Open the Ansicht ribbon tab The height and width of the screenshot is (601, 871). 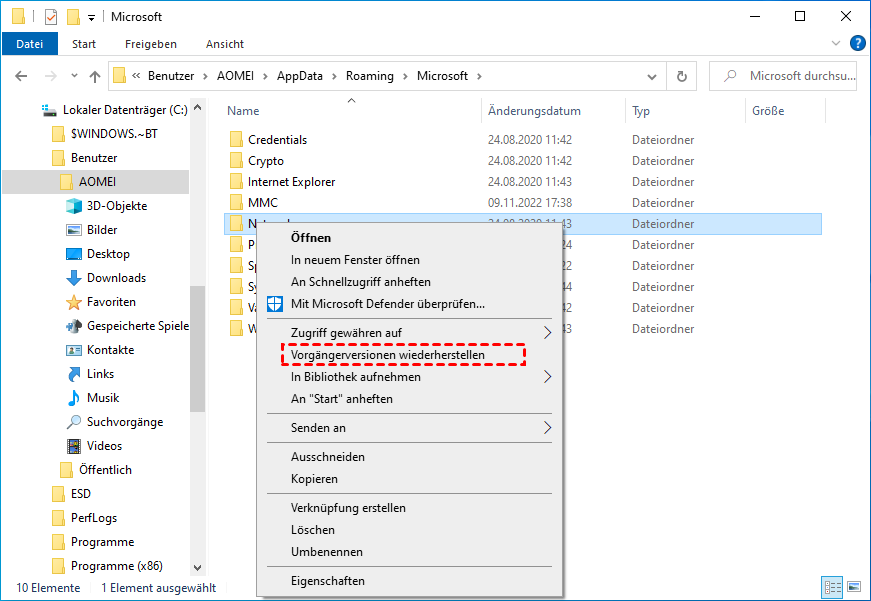coord(225,44)
